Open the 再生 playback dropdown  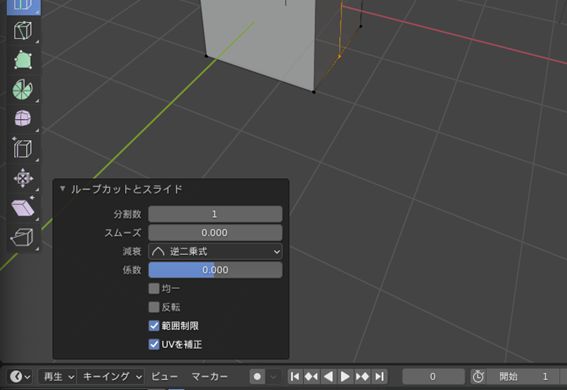(x=57, y=377)
